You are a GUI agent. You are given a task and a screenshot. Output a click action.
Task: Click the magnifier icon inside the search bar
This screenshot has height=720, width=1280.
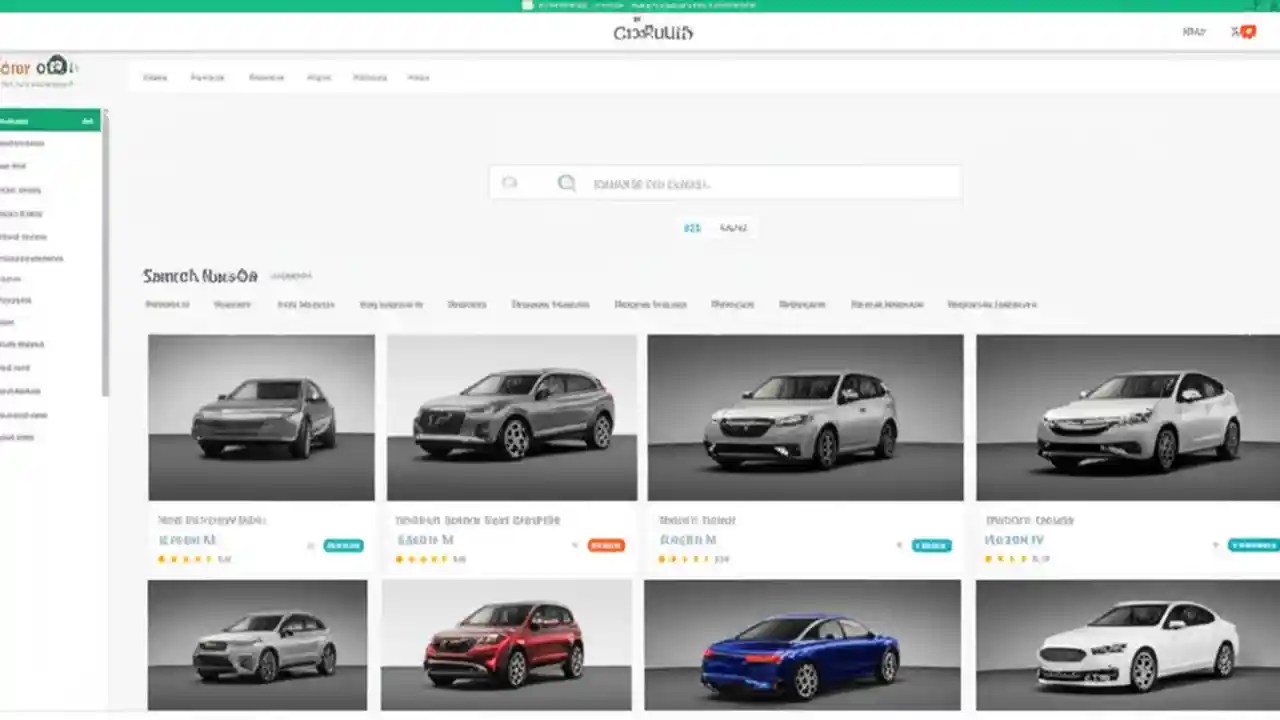566,182
